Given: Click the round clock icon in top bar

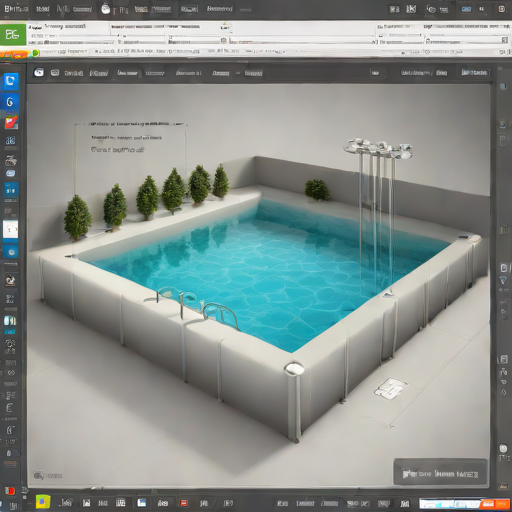Looking at the screenshot, I should [106, 9].
